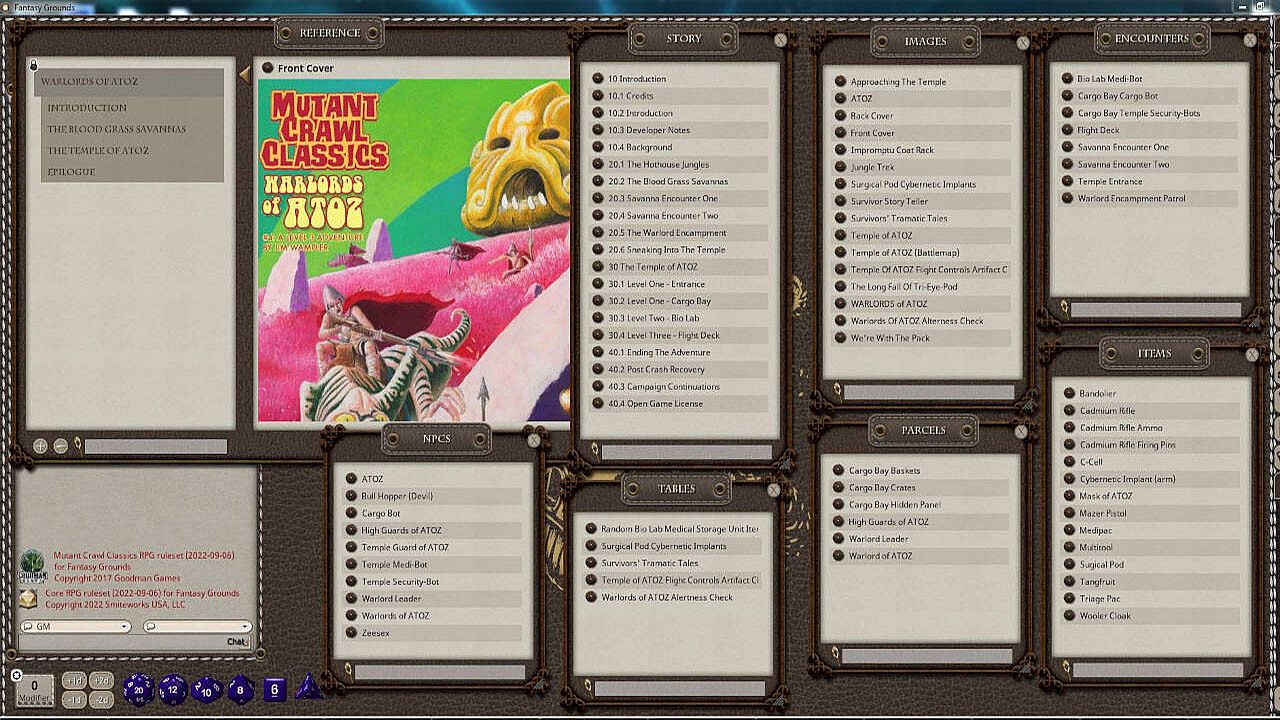Open the modifier settings gear icon
Image resolution: width=1280 pixels, height=720 pixels.
click(16, 676)
